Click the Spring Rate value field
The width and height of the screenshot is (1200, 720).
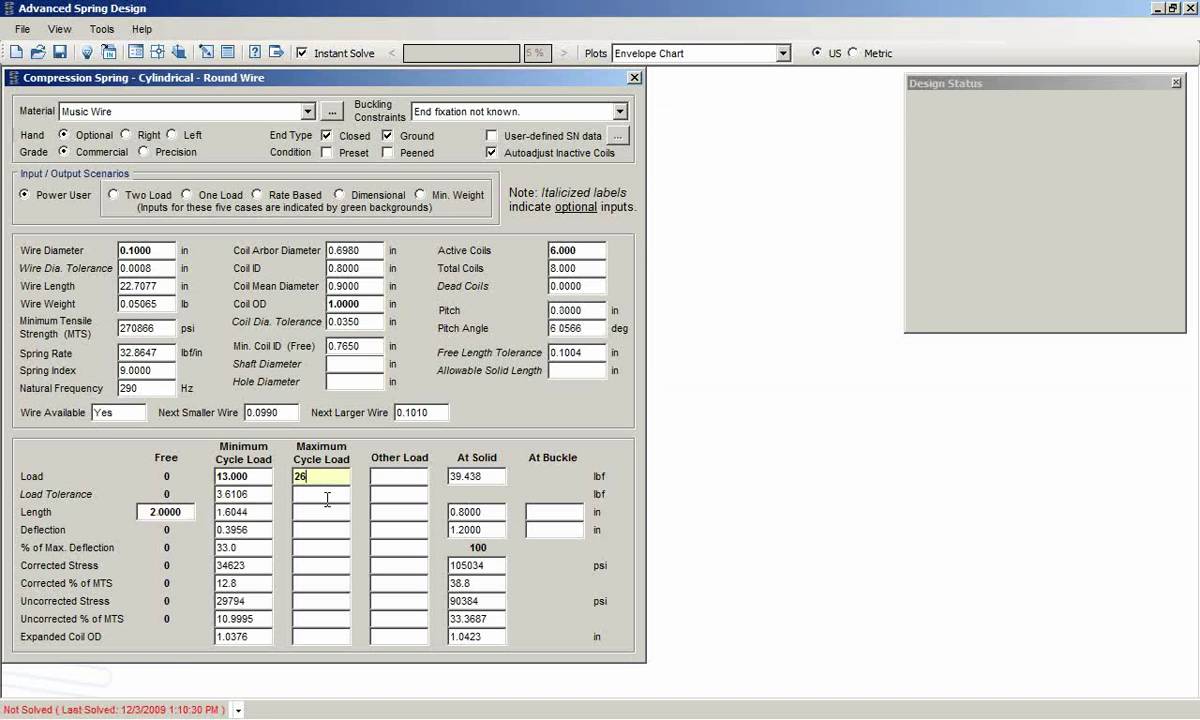point(146,353)
